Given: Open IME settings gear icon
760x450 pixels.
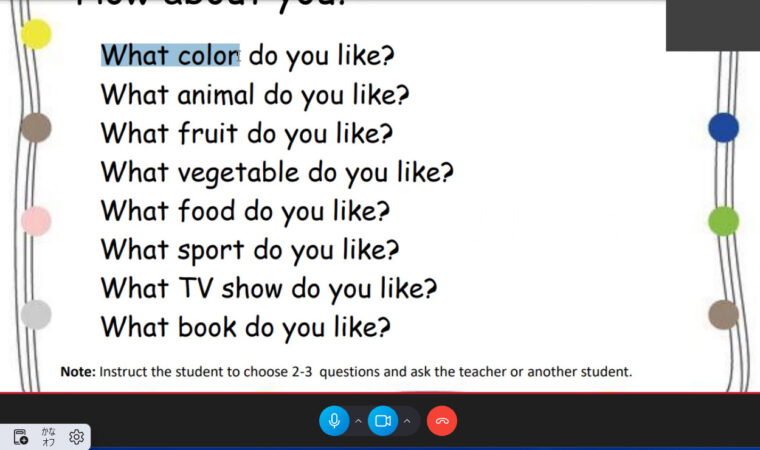Looking at the screenshot, I should tap(76, 437).
